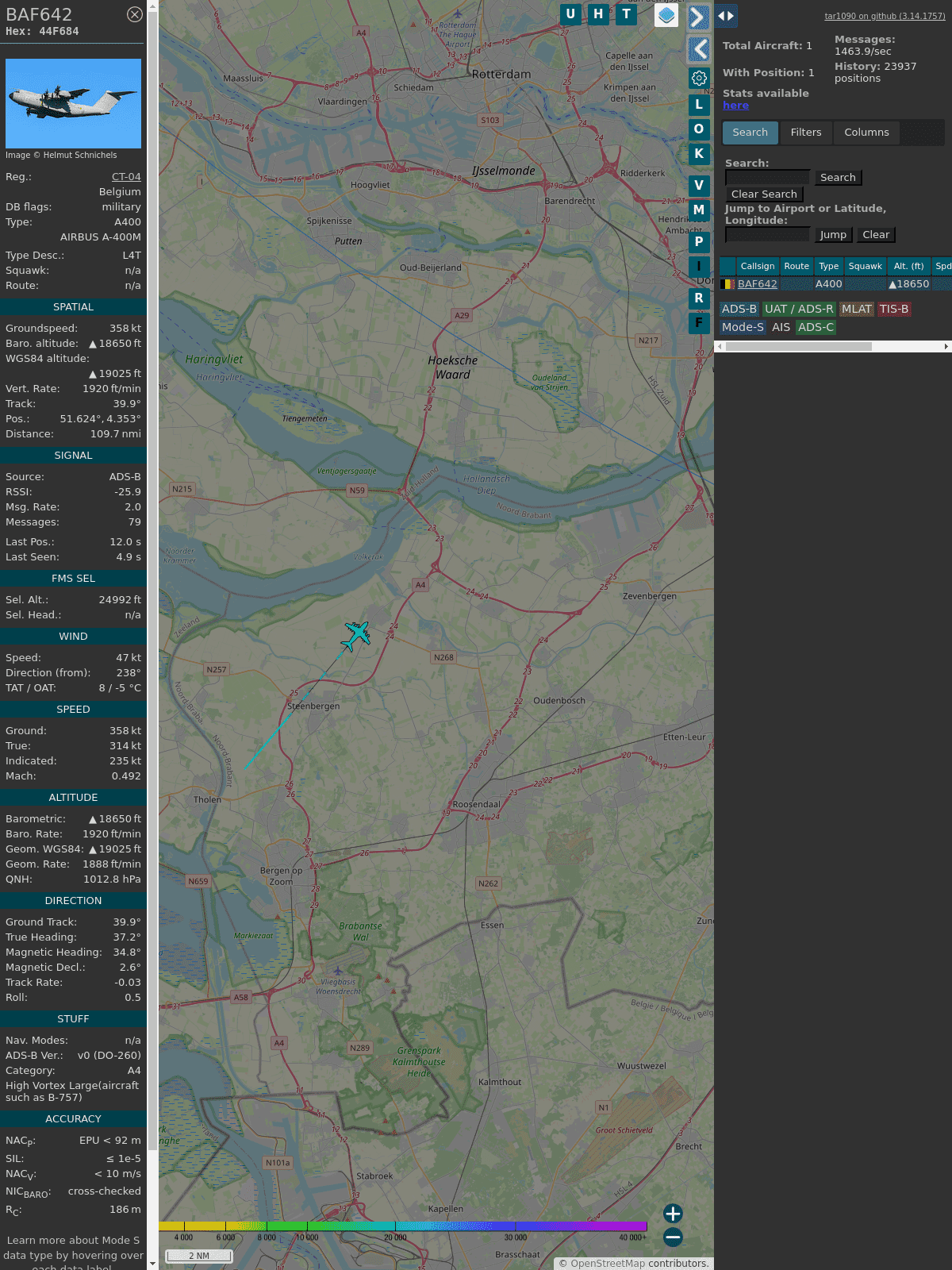Toggle the H map button
Image resolution: width=952 pixels, height=1270 pixels.
[598, 14]
